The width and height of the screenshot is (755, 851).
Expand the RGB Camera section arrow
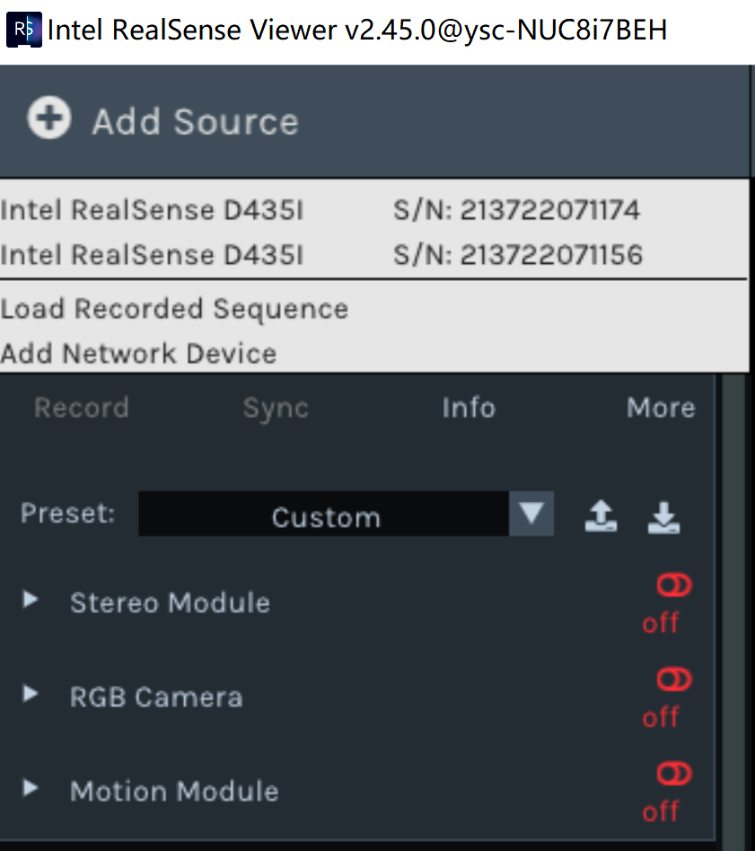click(31, 694)
